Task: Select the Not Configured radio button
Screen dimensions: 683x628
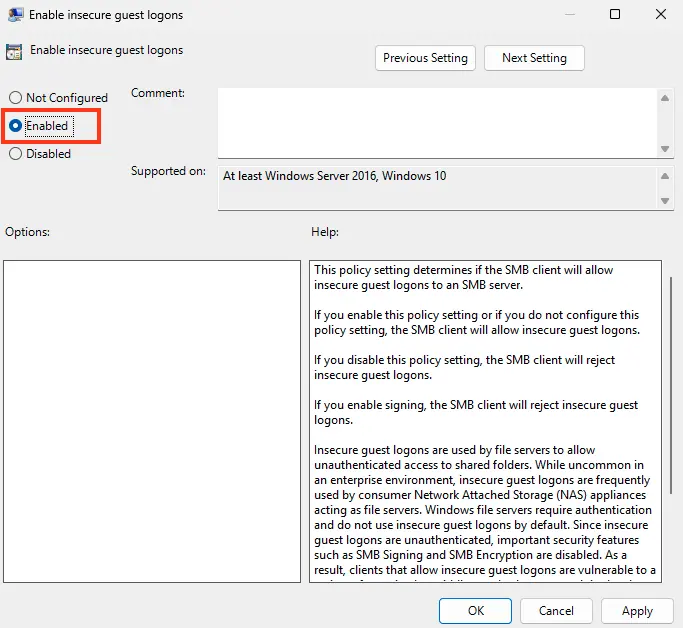Action: click(x=16, y=98)
